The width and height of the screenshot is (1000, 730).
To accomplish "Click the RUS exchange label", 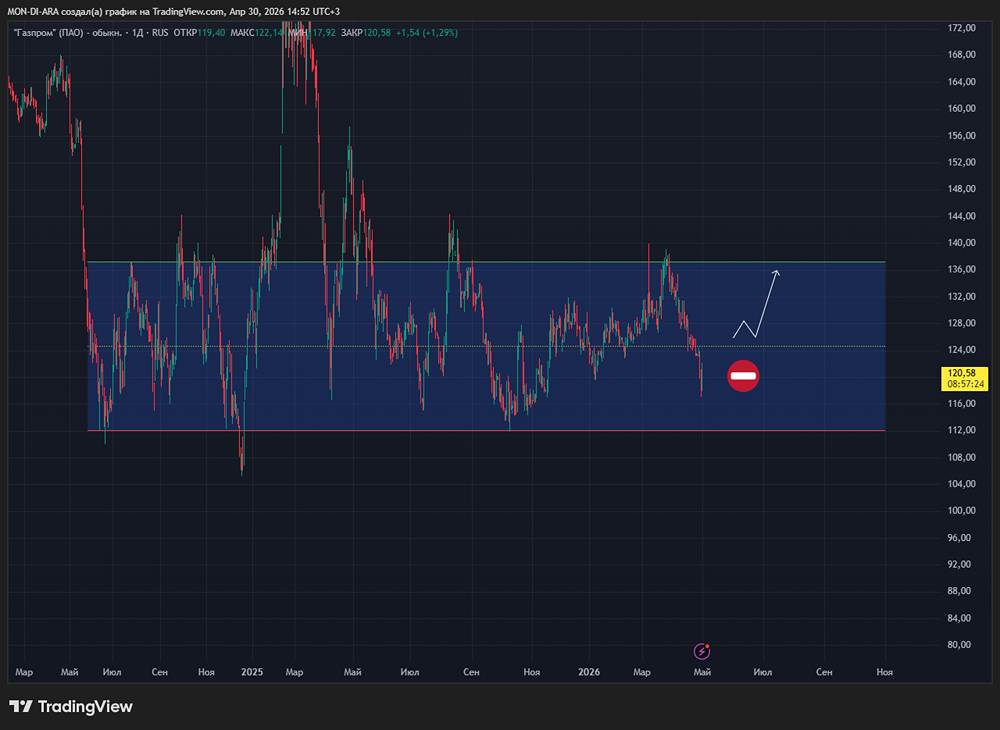I will pyautogui.click(x=160, y=33).
